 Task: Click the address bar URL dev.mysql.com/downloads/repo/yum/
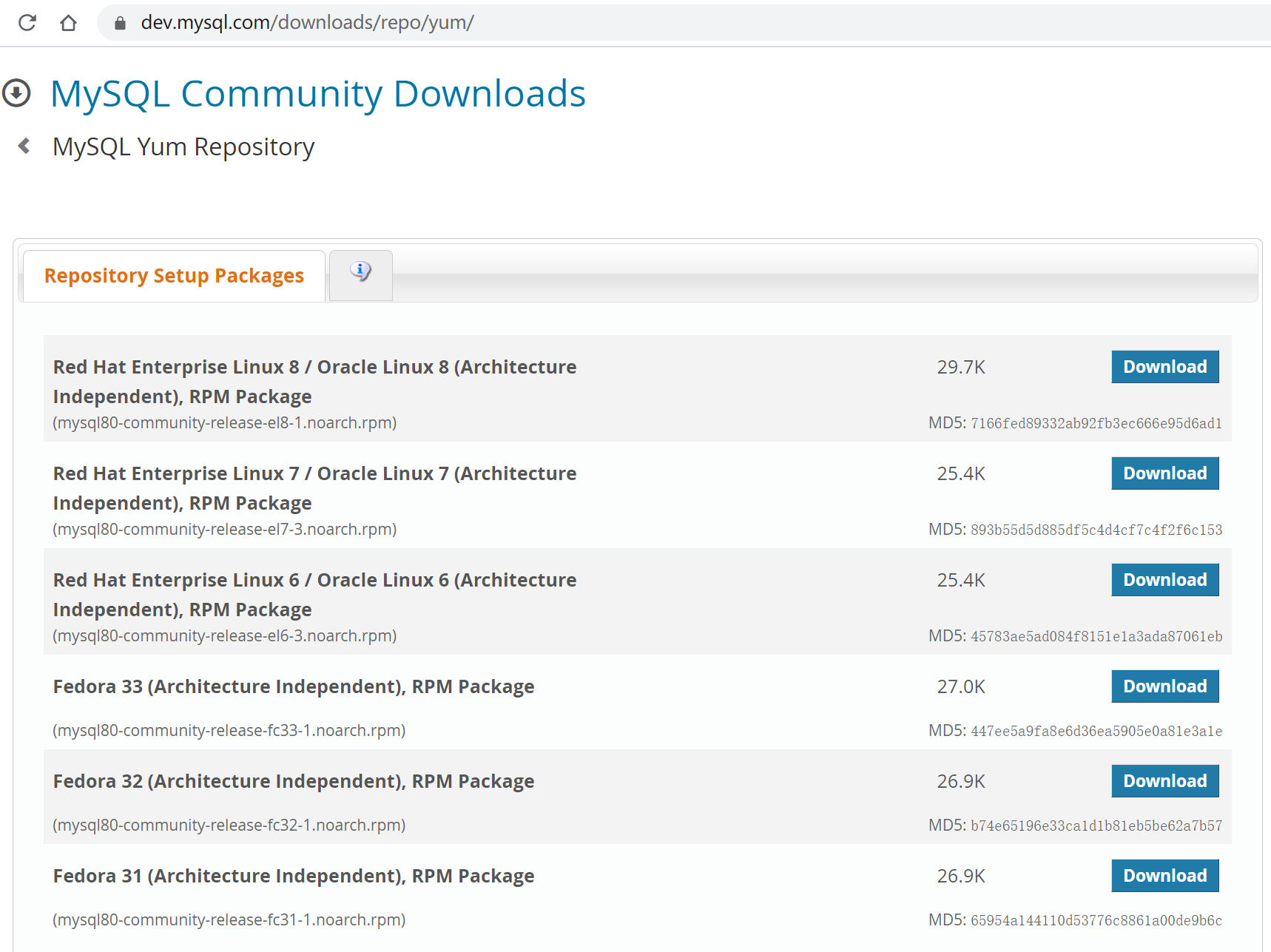(307, 23)
